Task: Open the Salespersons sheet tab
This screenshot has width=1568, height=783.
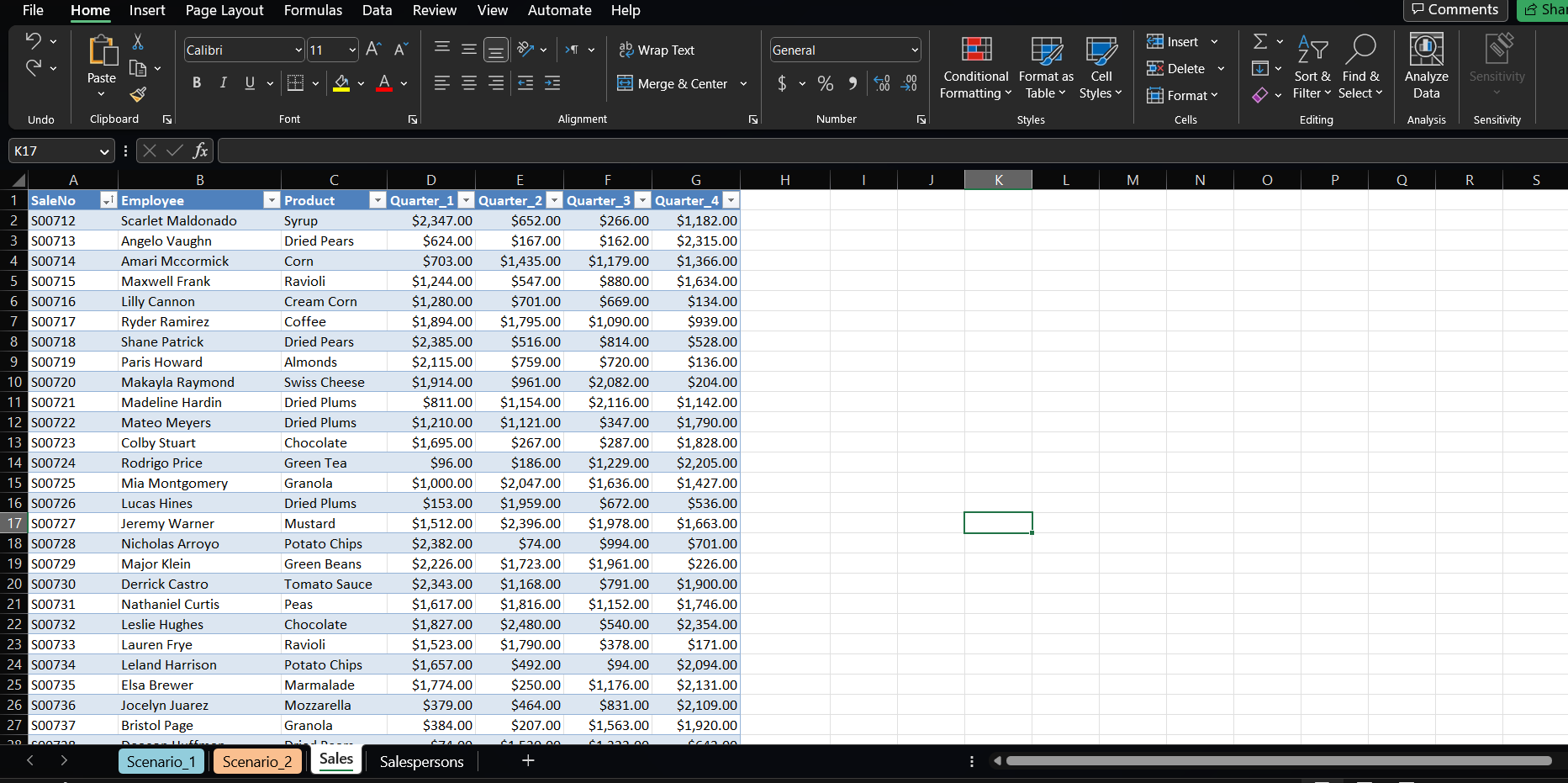Action: pos(421,761)
